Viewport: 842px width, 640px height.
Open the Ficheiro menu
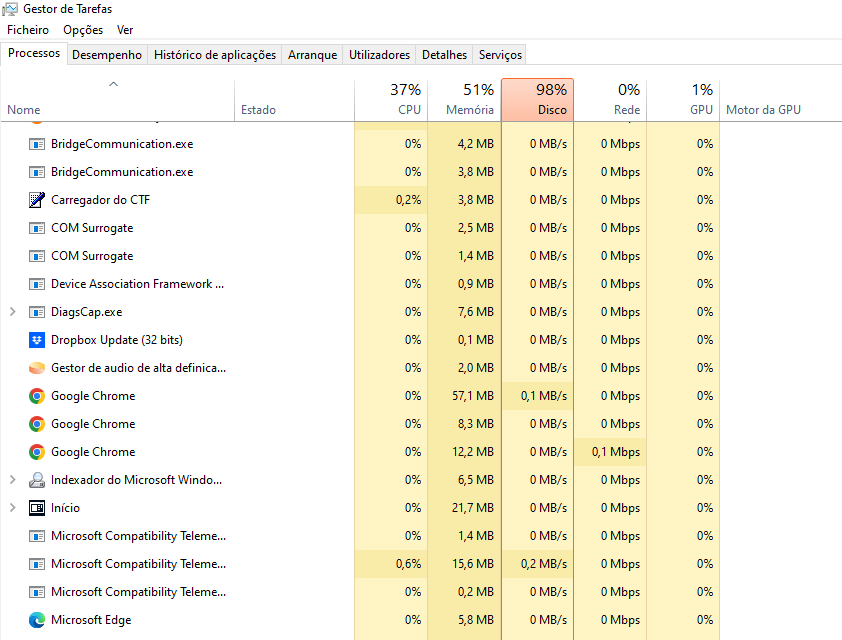(28, 30)
